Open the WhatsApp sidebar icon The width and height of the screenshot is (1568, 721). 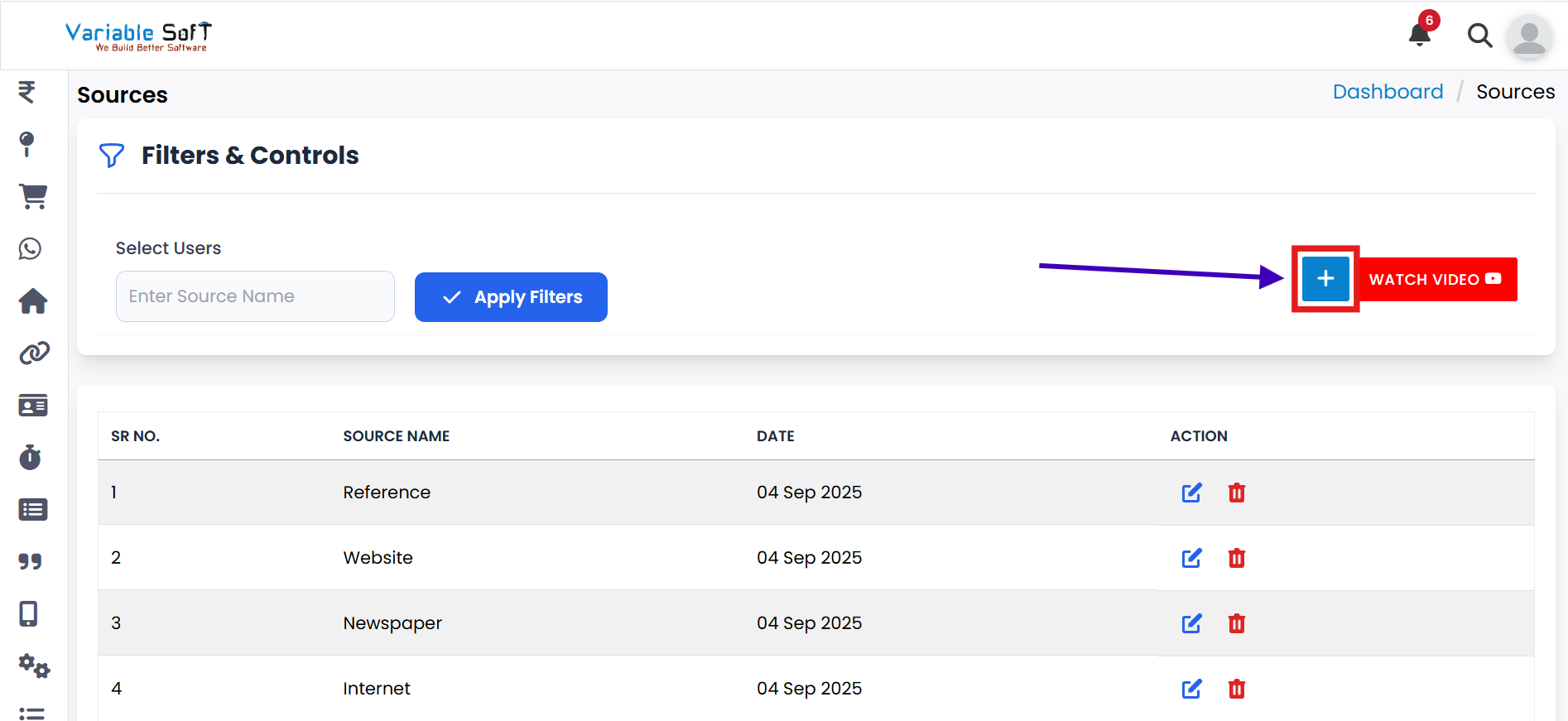pos(31,248)
